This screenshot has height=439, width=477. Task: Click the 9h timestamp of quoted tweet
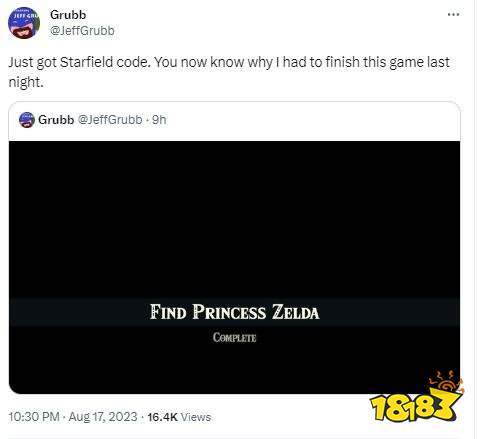159,120
